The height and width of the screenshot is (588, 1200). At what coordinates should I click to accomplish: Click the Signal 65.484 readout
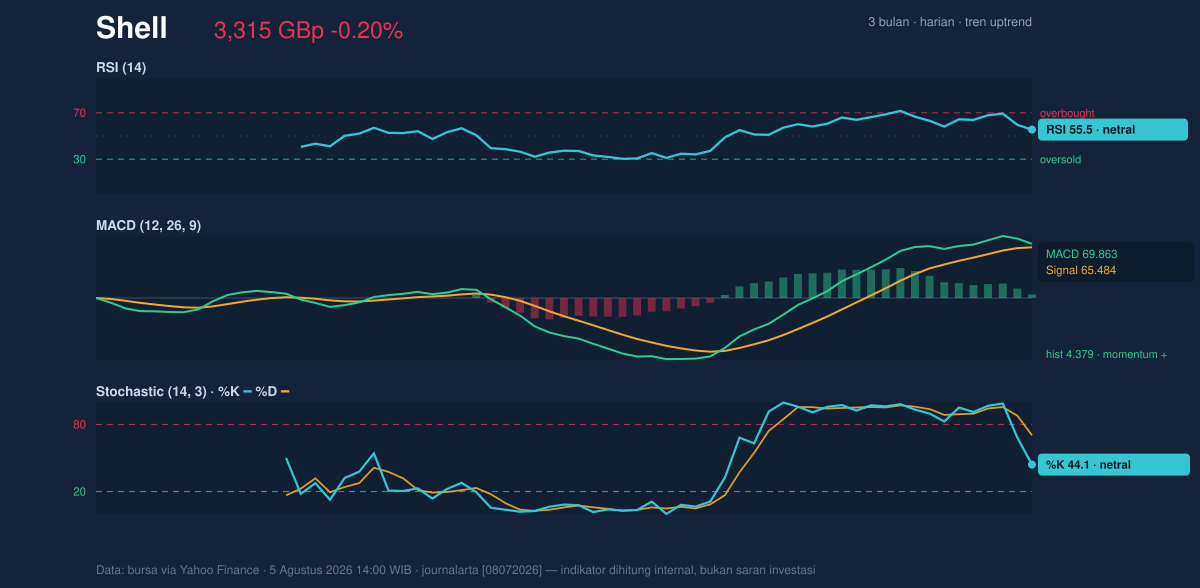click(1081, 270)
